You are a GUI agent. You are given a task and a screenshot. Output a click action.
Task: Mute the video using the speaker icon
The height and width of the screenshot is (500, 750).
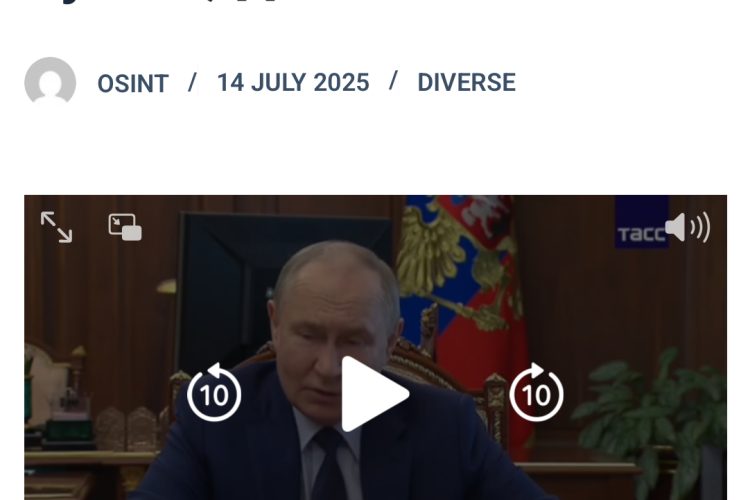[687, 227]
